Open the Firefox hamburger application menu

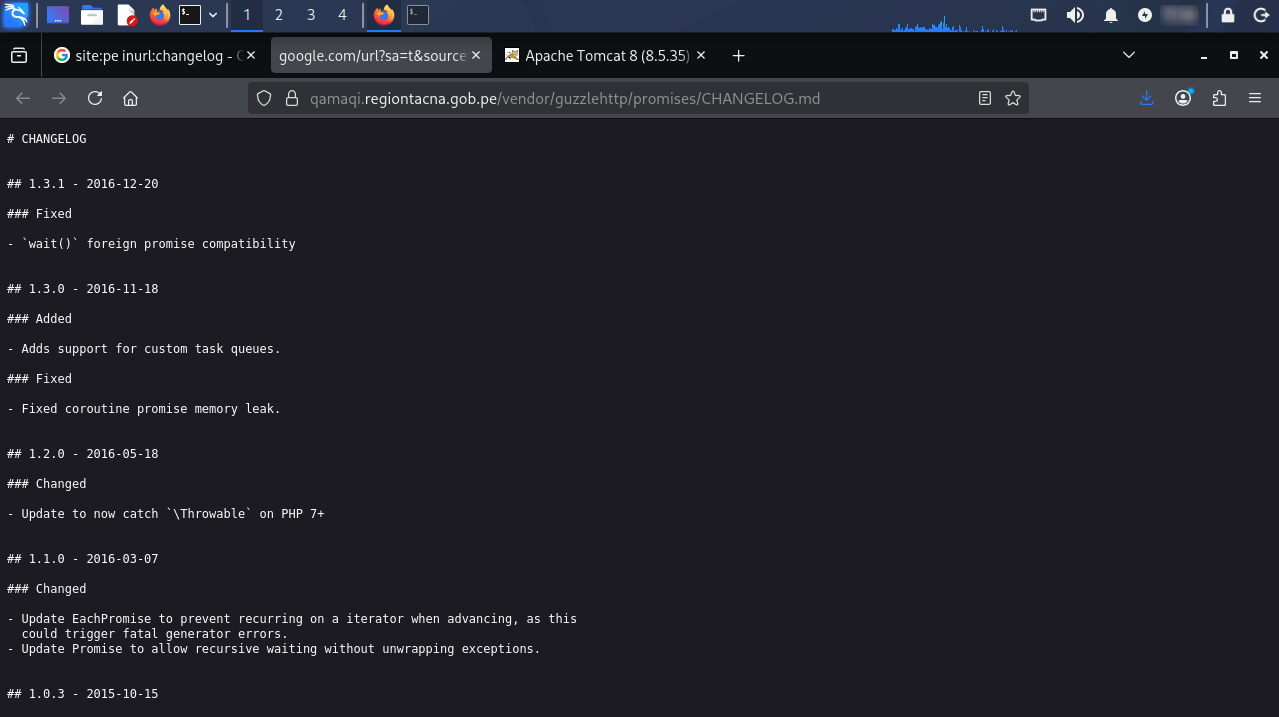pos(1255,98)
